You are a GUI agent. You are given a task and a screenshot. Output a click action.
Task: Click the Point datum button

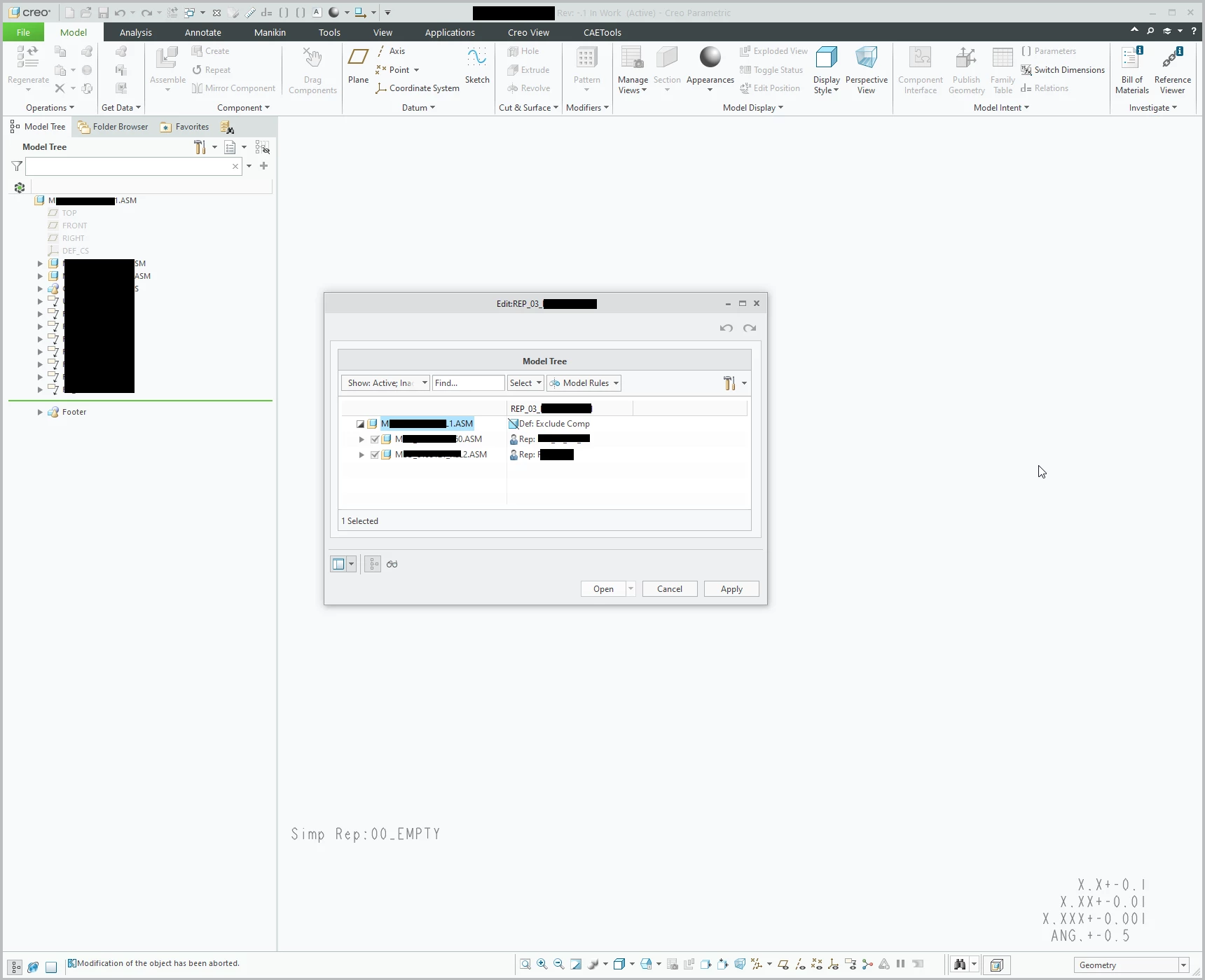pyautogui.click(x=393, y=70)
